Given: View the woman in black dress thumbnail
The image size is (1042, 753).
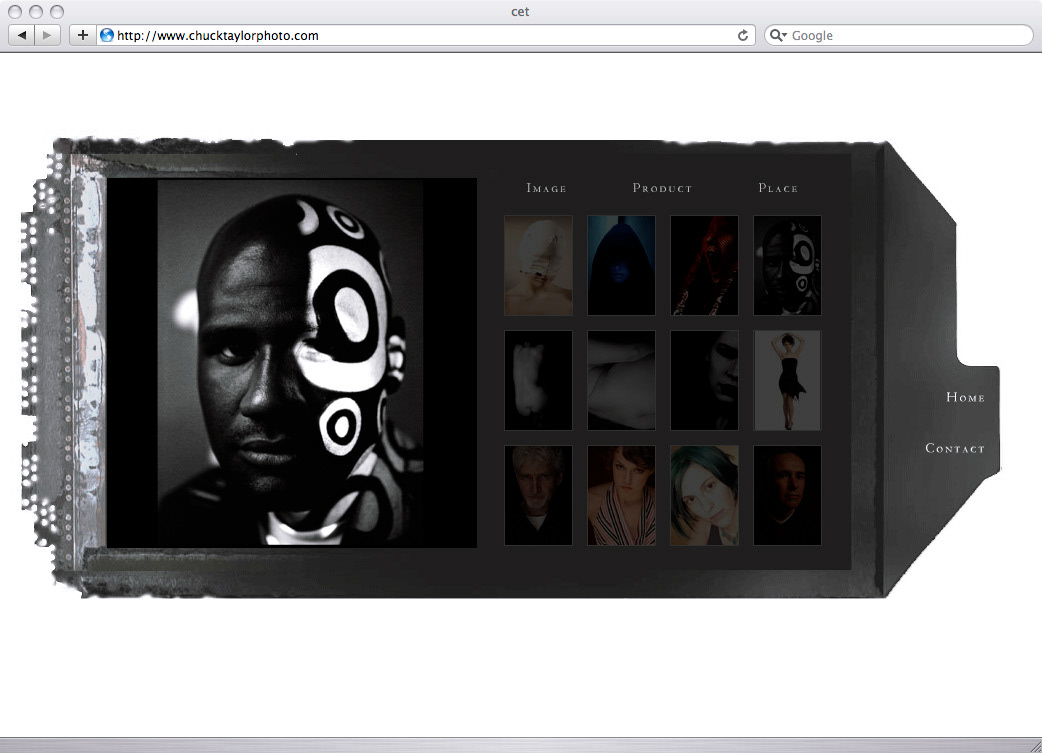Looking at the screenshot, I should [787, 380].
